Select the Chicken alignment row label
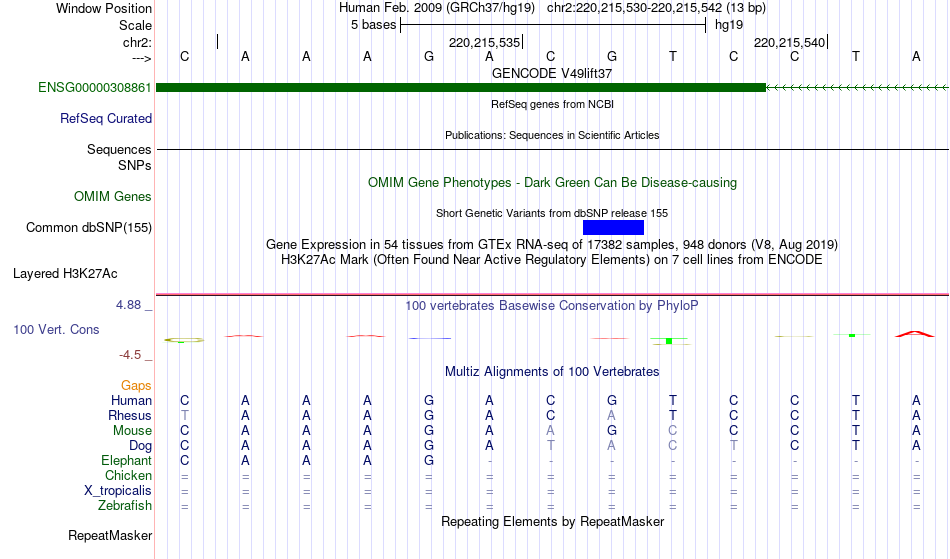Screen dimensions: 950x559 coord(128,475)
